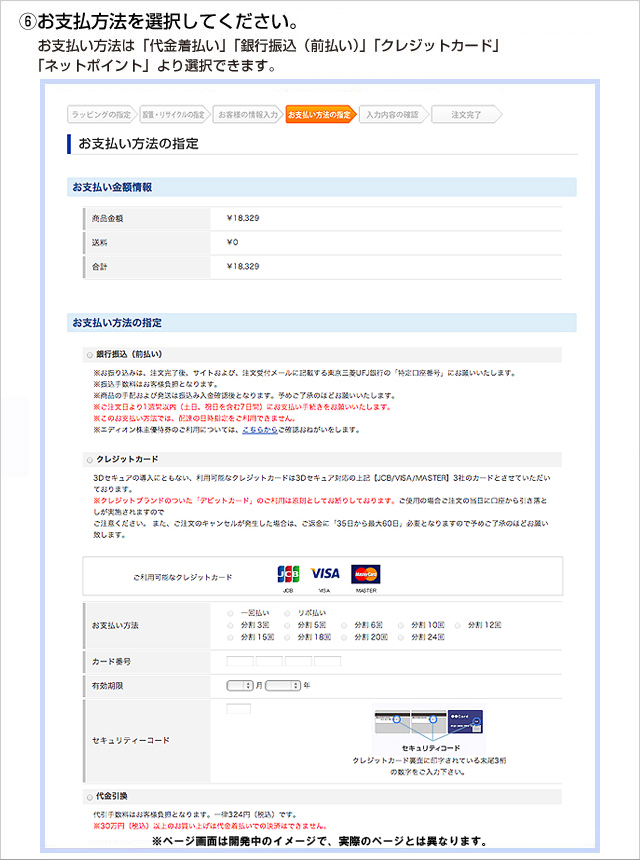The image size is (640, 860).
Task: Select 分割 24回 installment option
Action: [401, 637]
